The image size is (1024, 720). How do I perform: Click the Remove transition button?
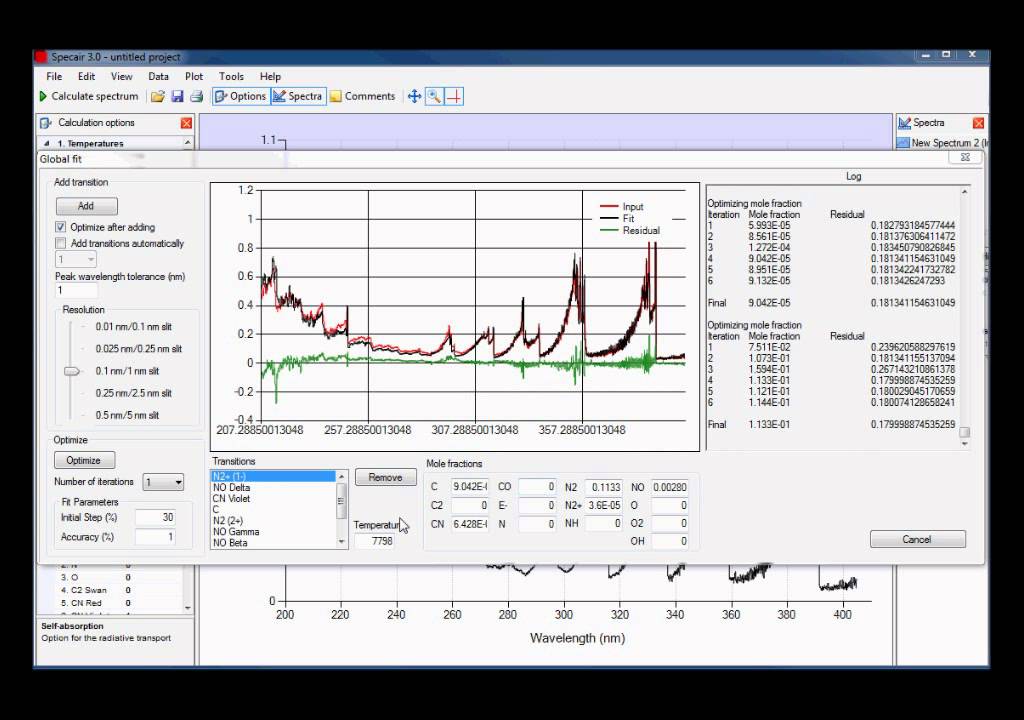[385, 478]
